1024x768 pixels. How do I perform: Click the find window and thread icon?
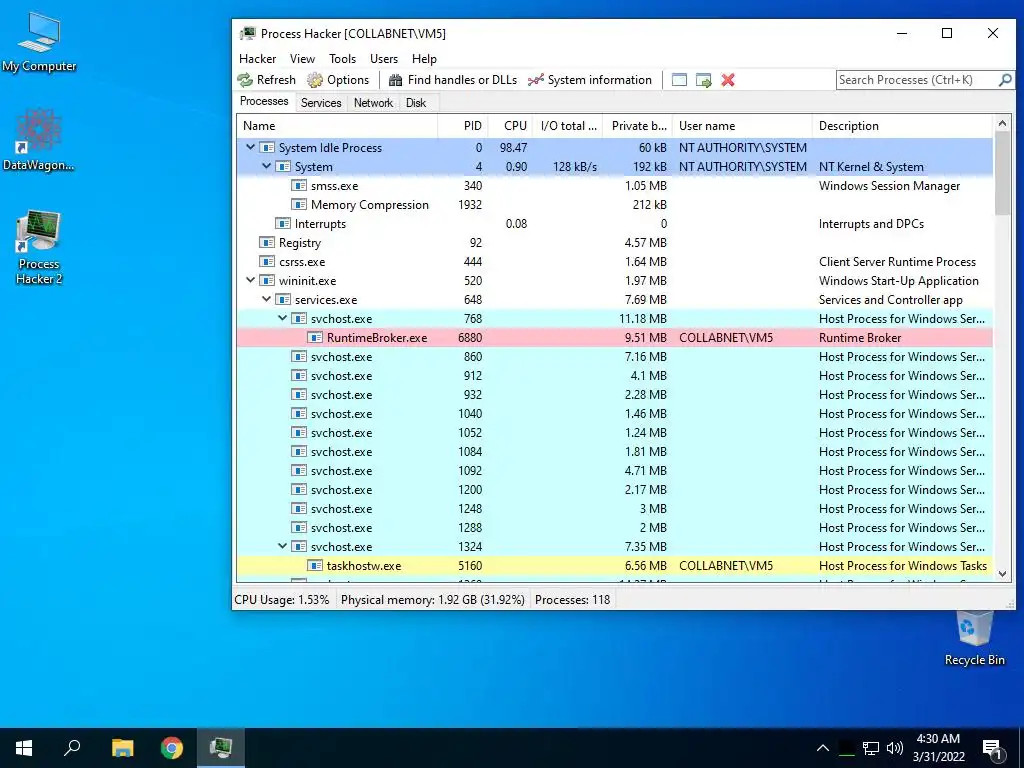(703, 80)
